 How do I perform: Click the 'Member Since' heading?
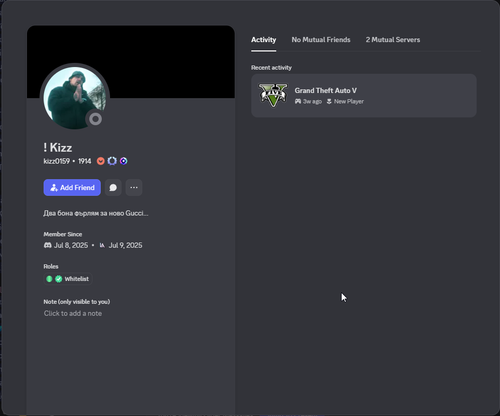[x=63, y=234]
